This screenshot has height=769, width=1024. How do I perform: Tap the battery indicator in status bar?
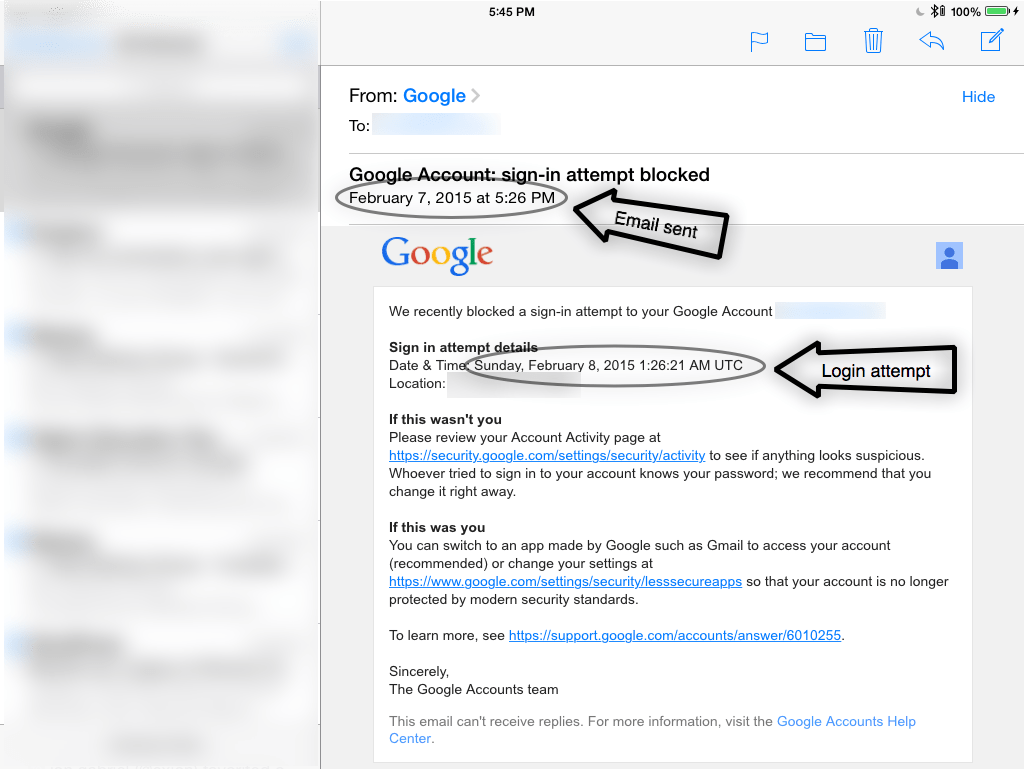[997, 11]
